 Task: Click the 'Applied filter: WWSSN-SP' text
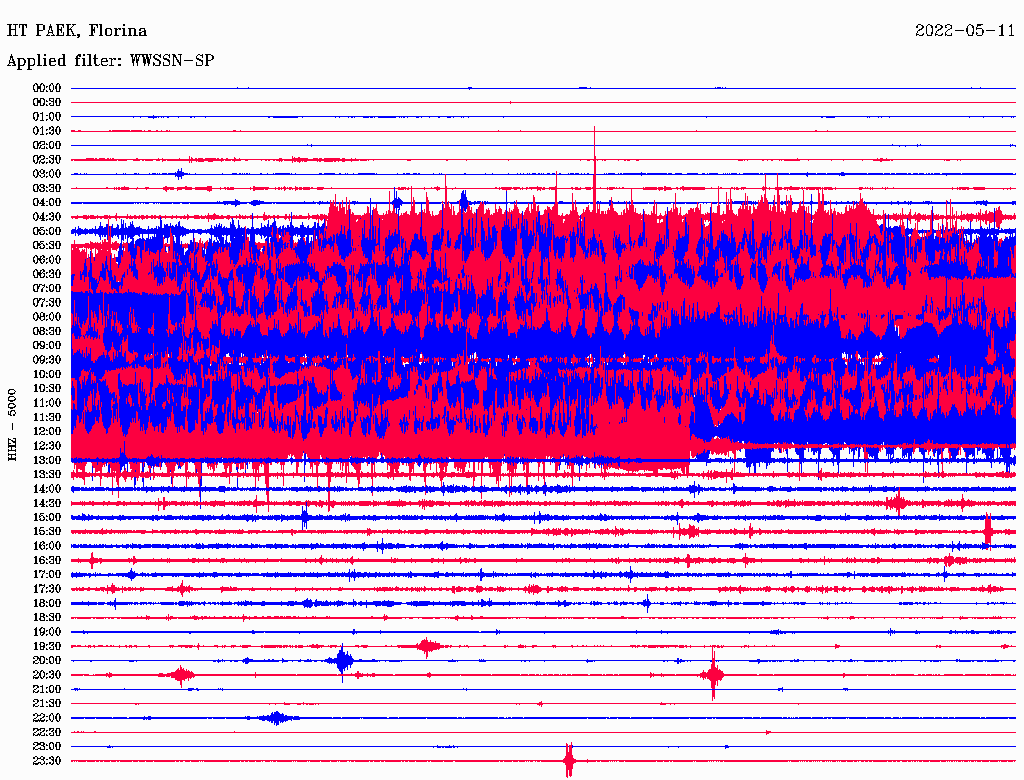point(110,61)
